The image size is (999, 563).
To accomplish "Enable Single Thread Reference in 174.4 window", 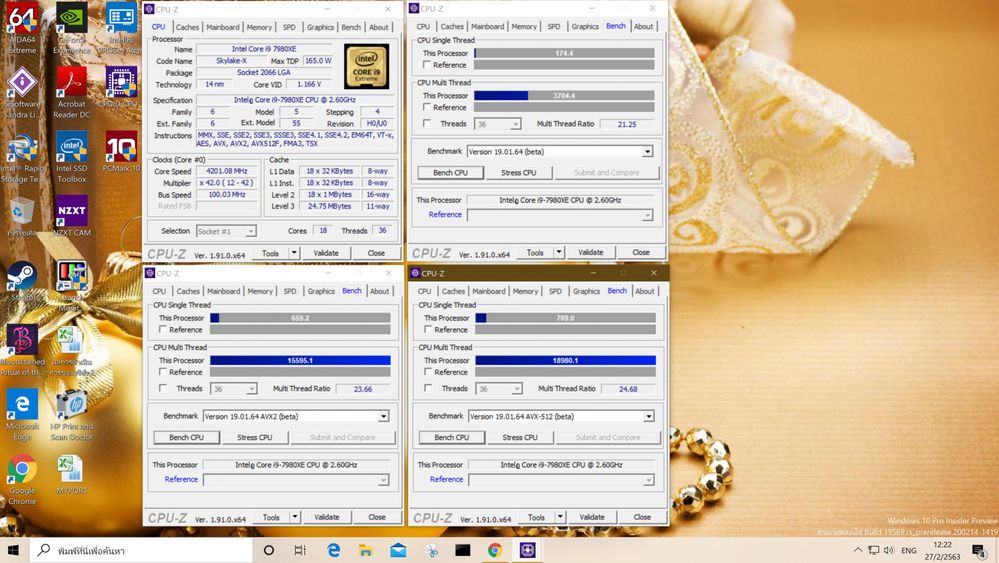I will point(427,65).
